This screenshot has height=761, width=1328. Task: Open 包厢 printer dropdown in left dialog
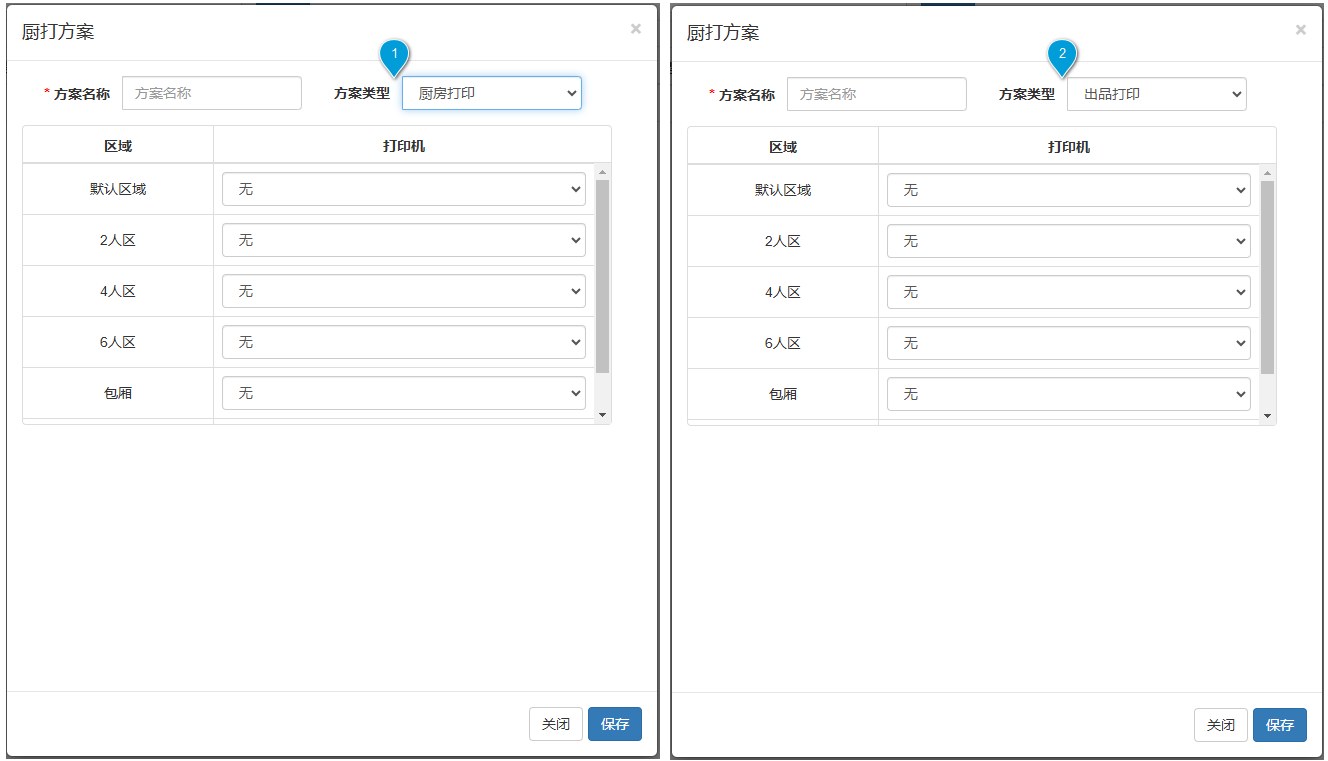(x=404, y=393)
